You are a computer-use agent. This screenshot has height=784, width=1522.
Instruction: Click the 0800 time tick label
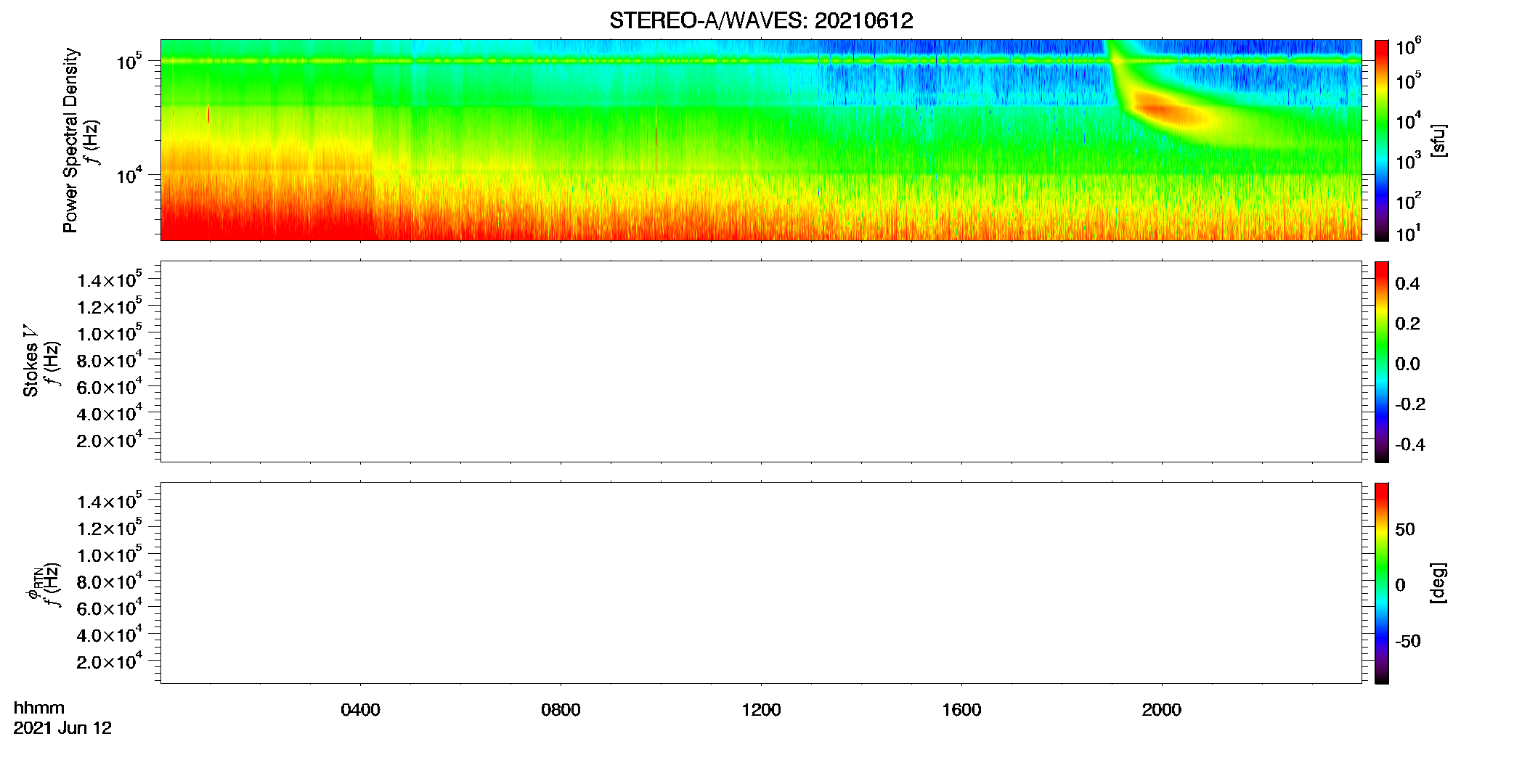(x=561, y=710)
